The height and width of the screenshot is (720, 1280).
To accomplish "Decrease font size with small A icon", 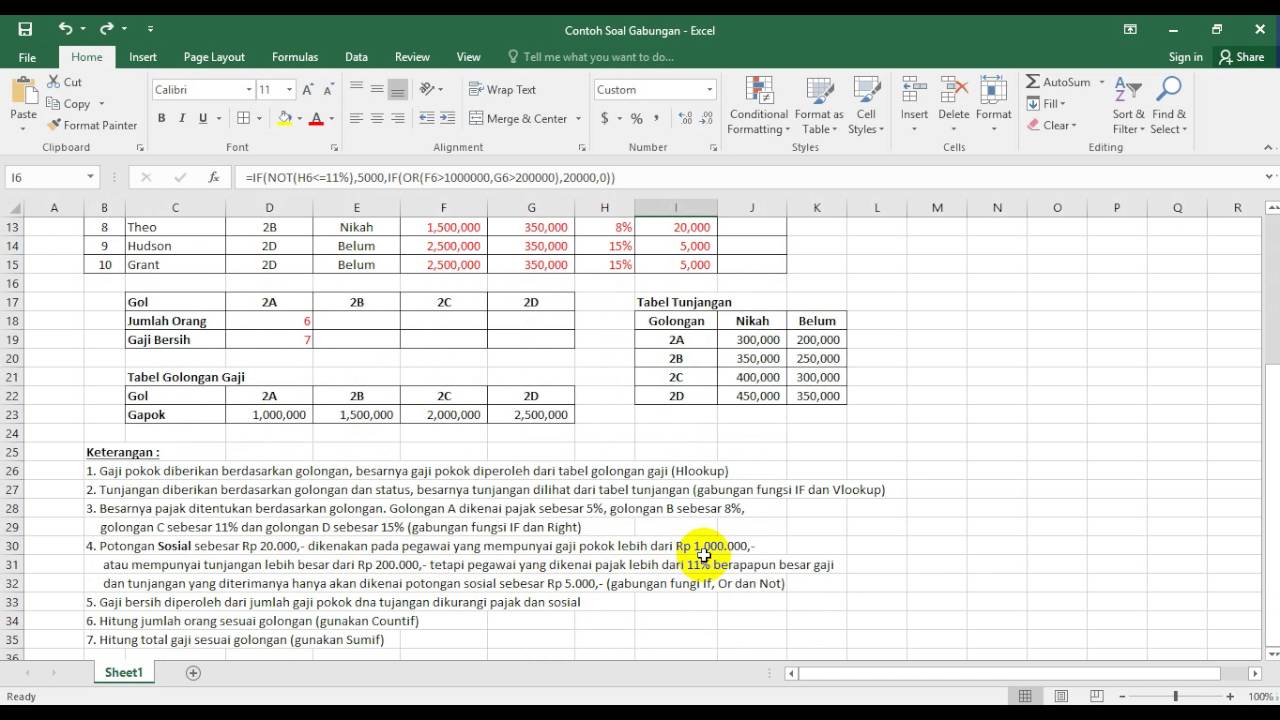I will click(330, 89).
